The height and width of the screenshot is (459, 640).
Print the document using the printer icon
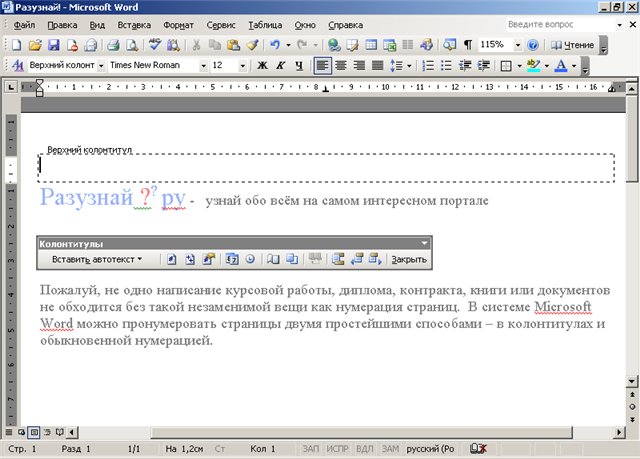[x=113, y=45]
